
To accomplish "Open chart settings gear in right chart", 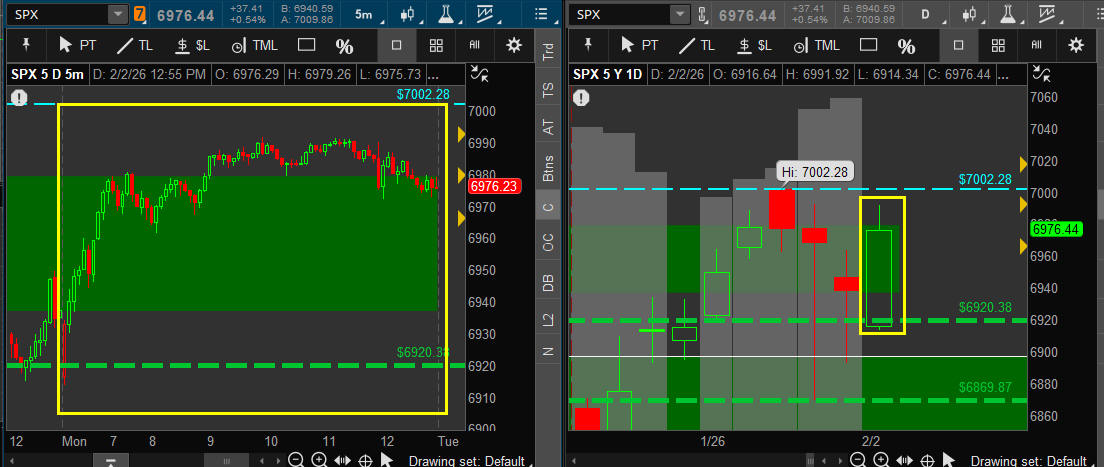I will tap(1076, 45).
